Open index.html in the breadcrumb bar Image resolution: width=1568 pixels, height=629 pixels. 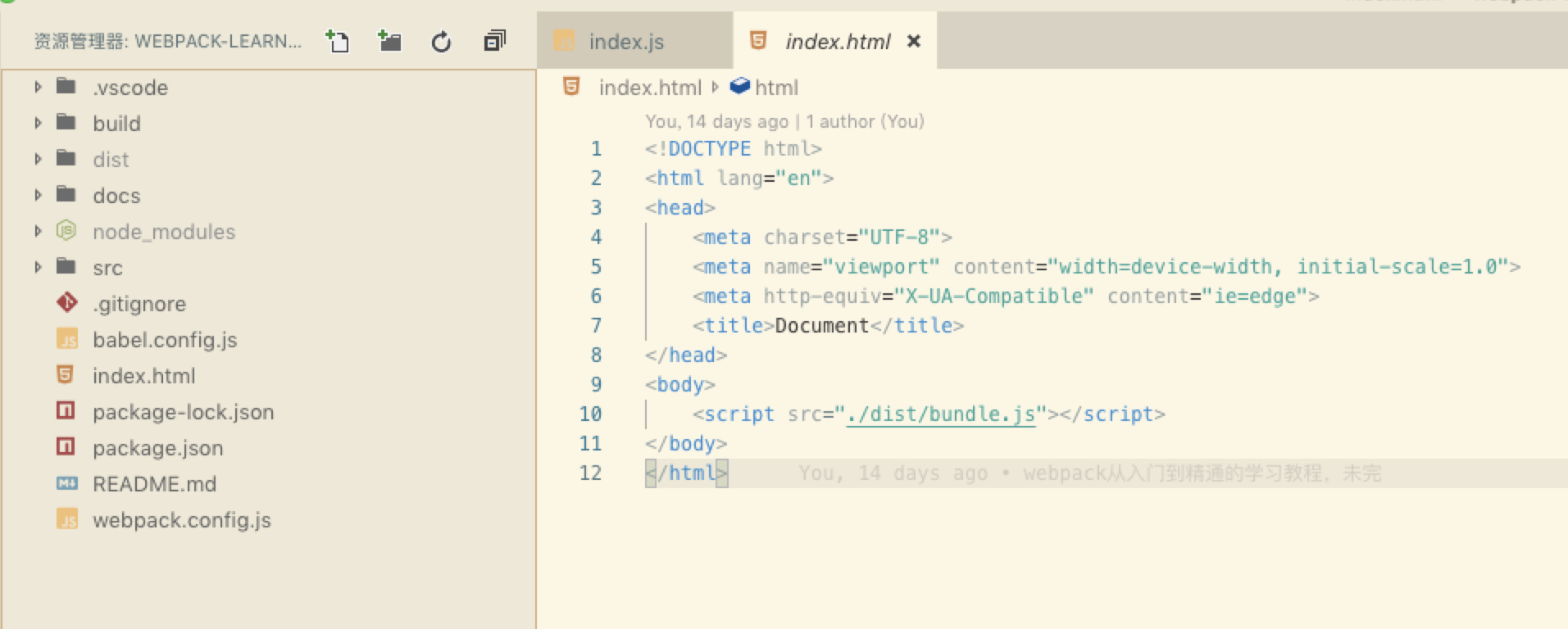[650, 88]
